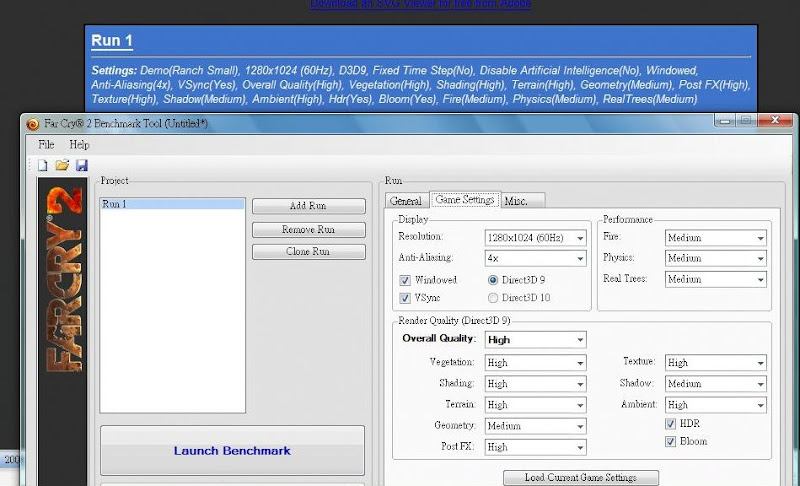
Task: Expand the Vegetation quality dropdown
Action: (535, 363)
